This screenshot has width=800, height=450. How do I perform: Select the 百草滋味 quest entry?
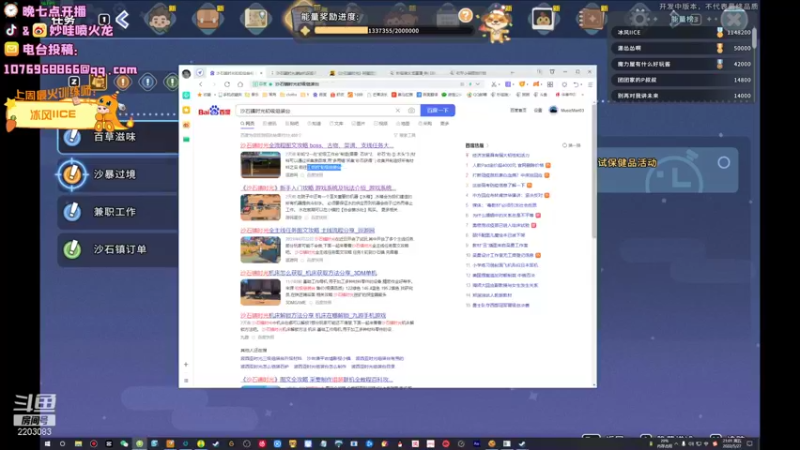[117, 137]
